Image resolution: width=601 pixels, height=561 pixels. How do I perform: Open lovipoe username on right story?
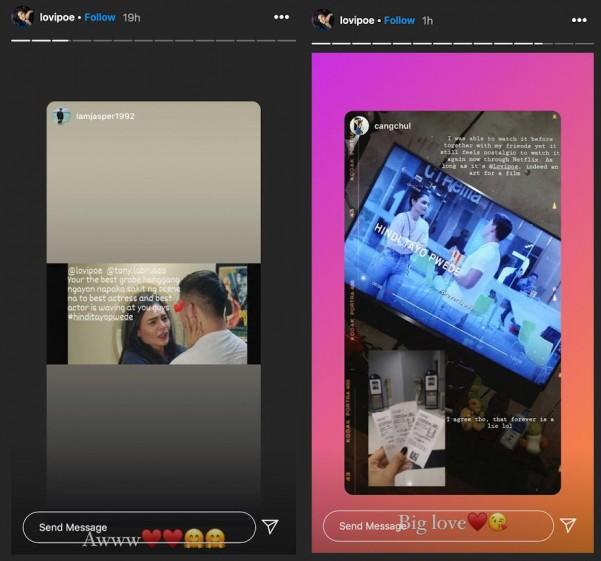tap(357, 20)
